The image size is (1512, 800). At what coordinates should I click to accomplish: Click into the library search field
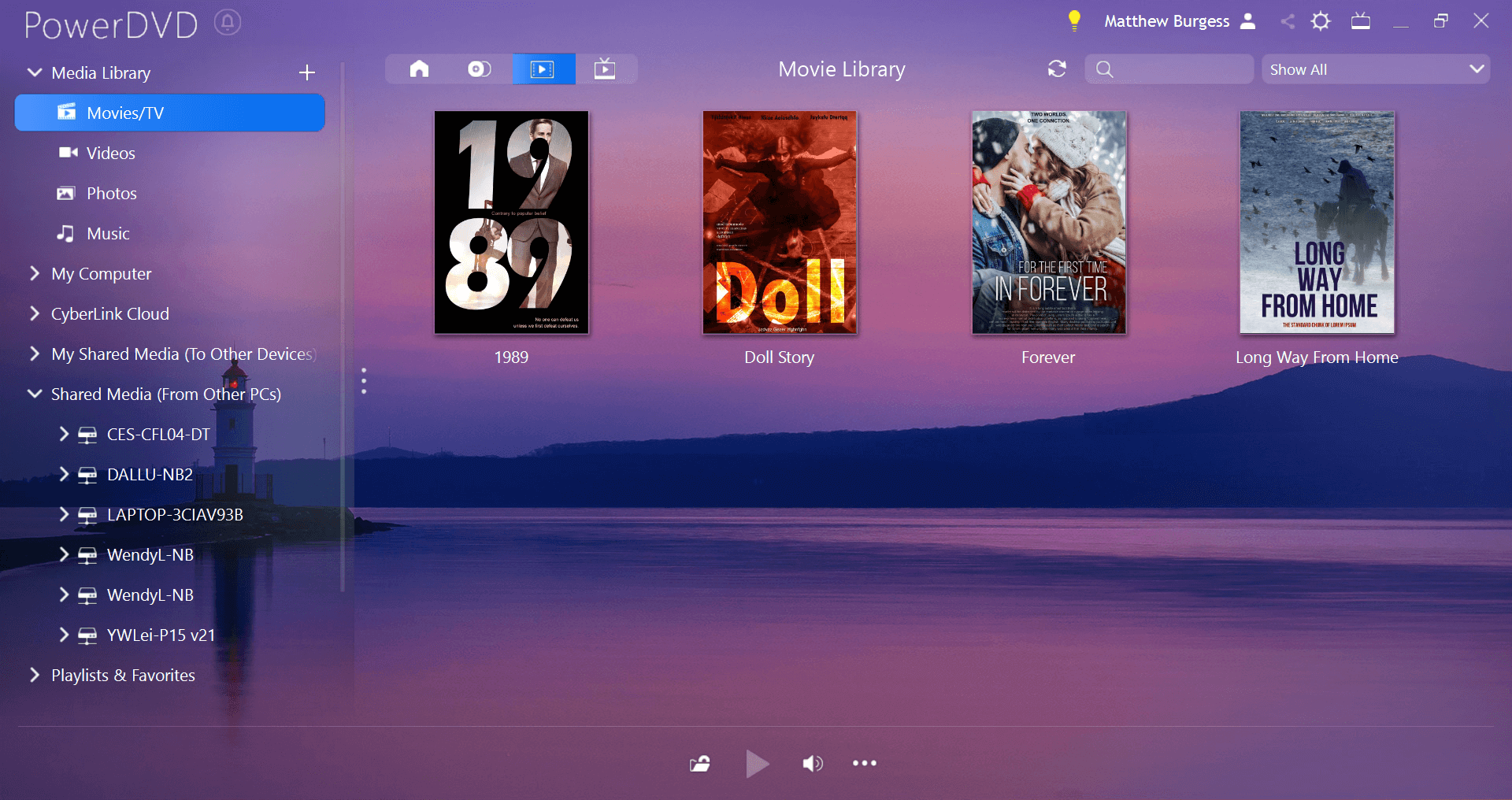[x=1169, y=69]
